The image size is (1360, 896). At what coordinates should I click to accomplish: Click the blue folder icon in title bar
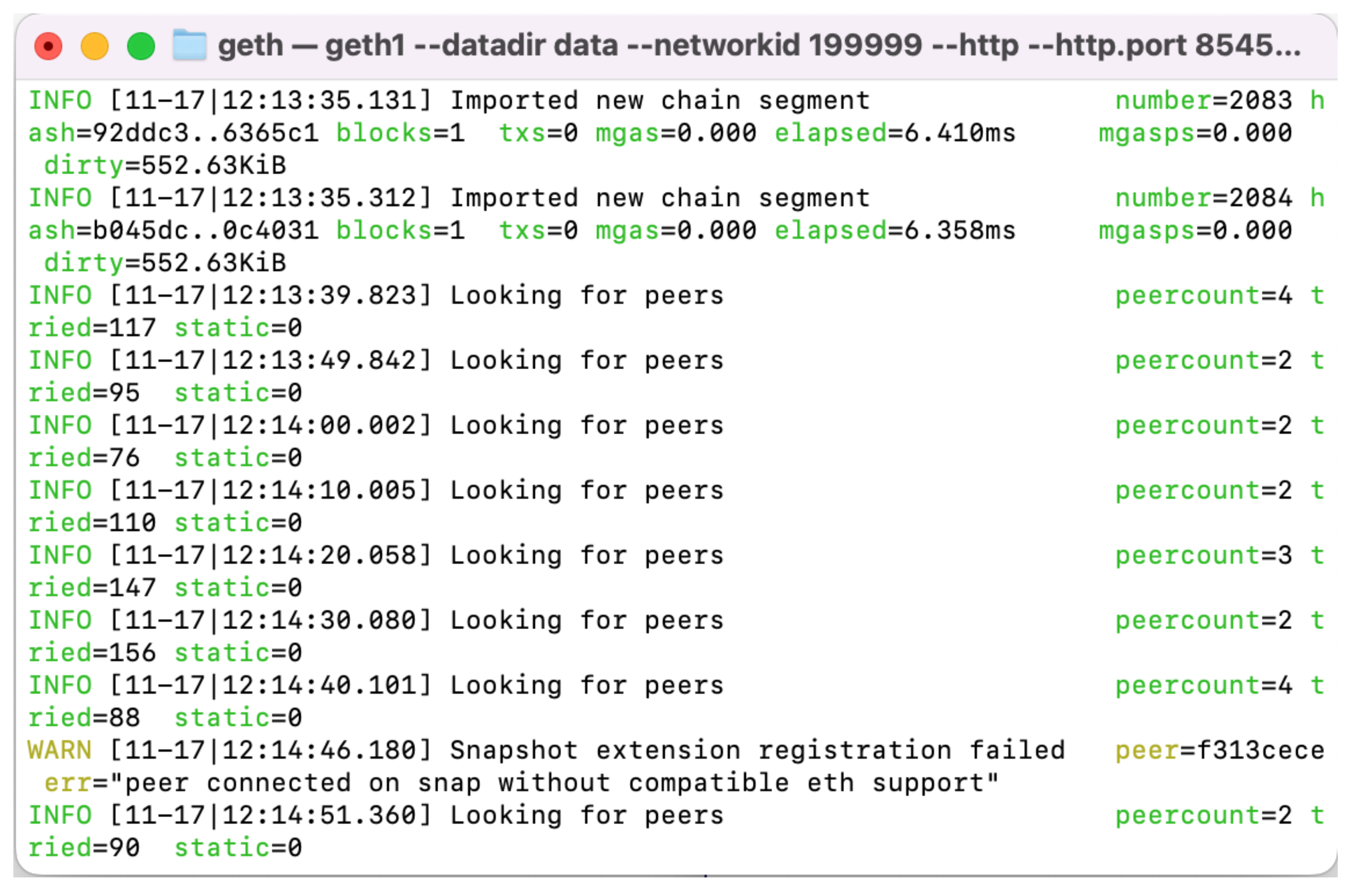[x=190, y=45]
